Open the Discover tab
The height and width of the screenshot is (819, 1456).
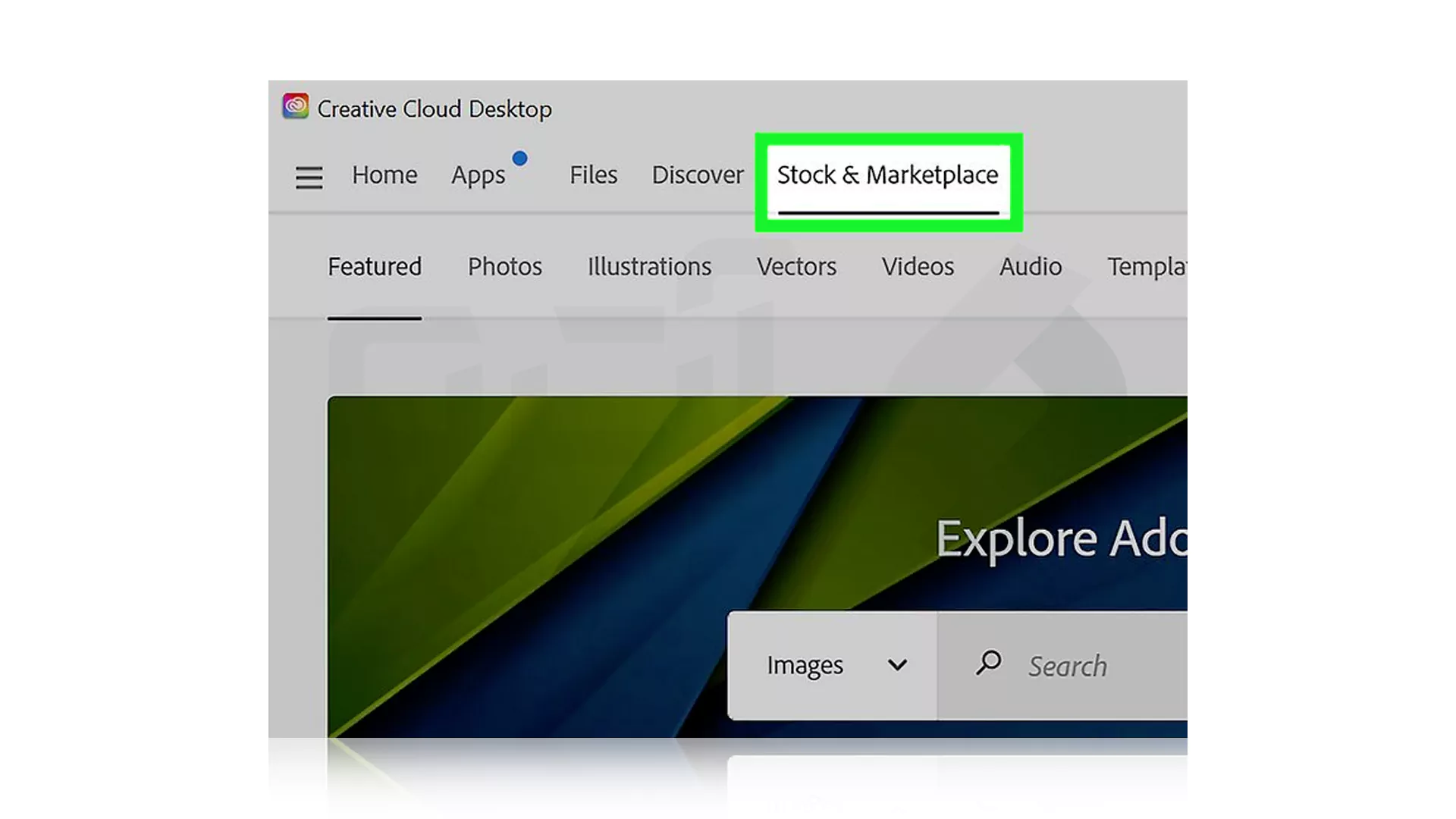pos(698,175)
